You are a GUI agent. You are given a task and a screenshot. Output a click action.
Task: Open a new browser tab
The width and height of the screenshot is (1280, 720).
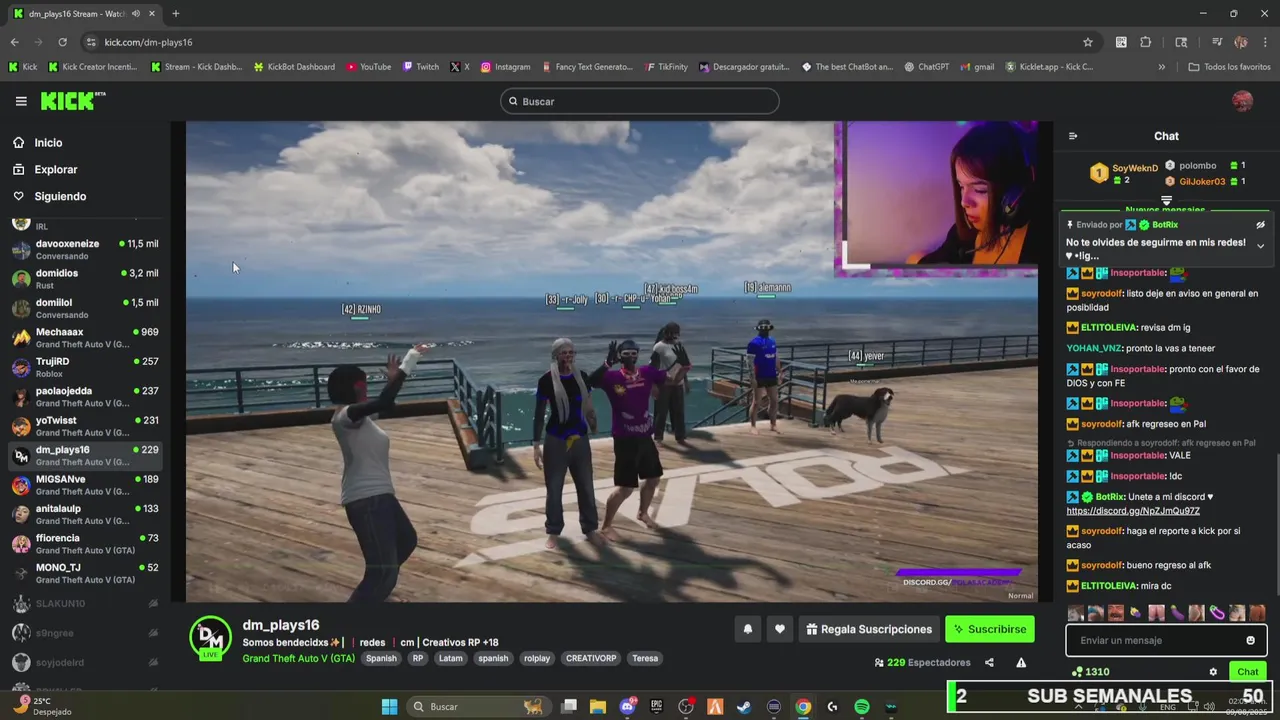click(x=175, y=14)
